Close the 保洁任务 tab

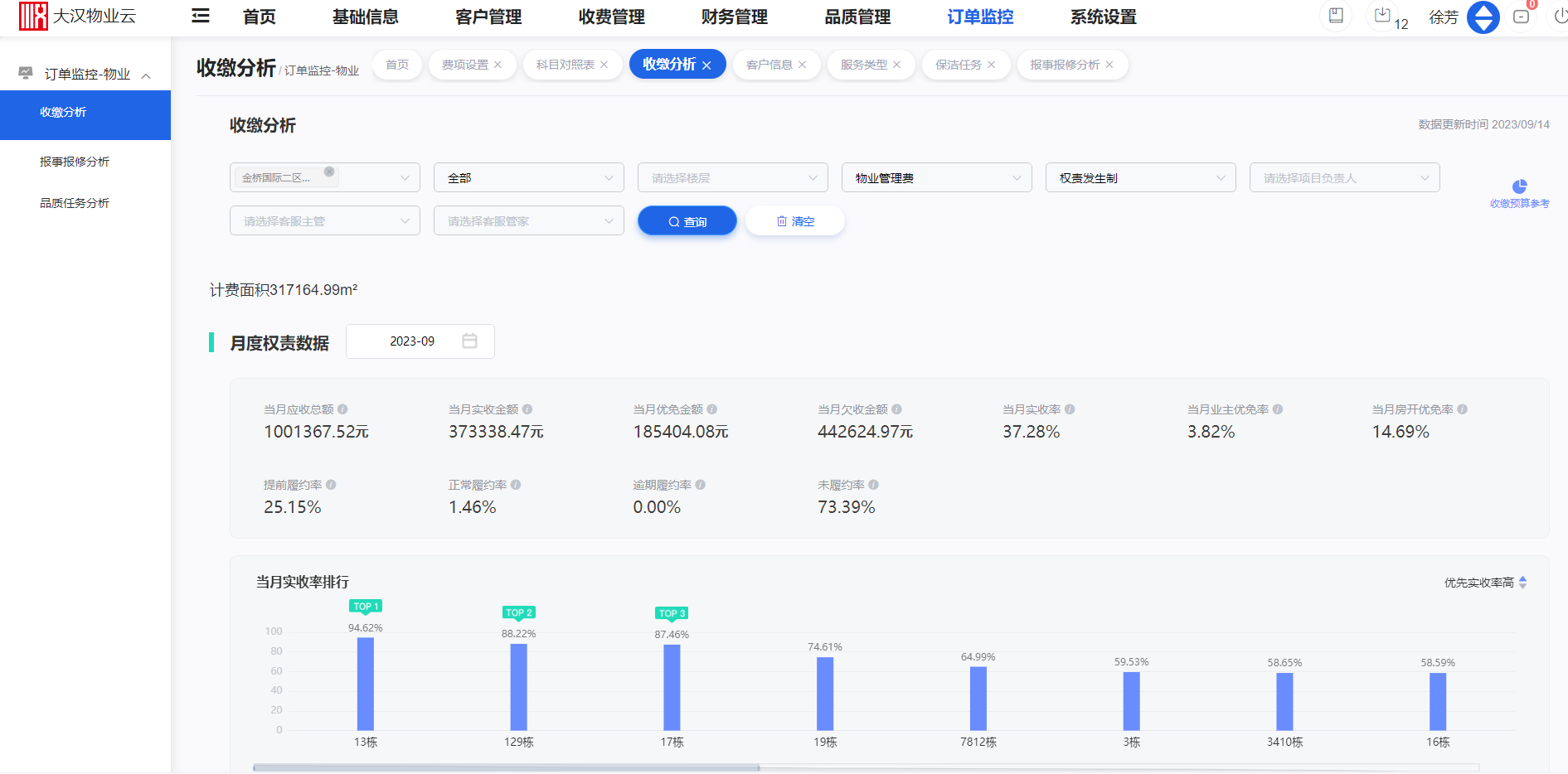pos(991,65)
